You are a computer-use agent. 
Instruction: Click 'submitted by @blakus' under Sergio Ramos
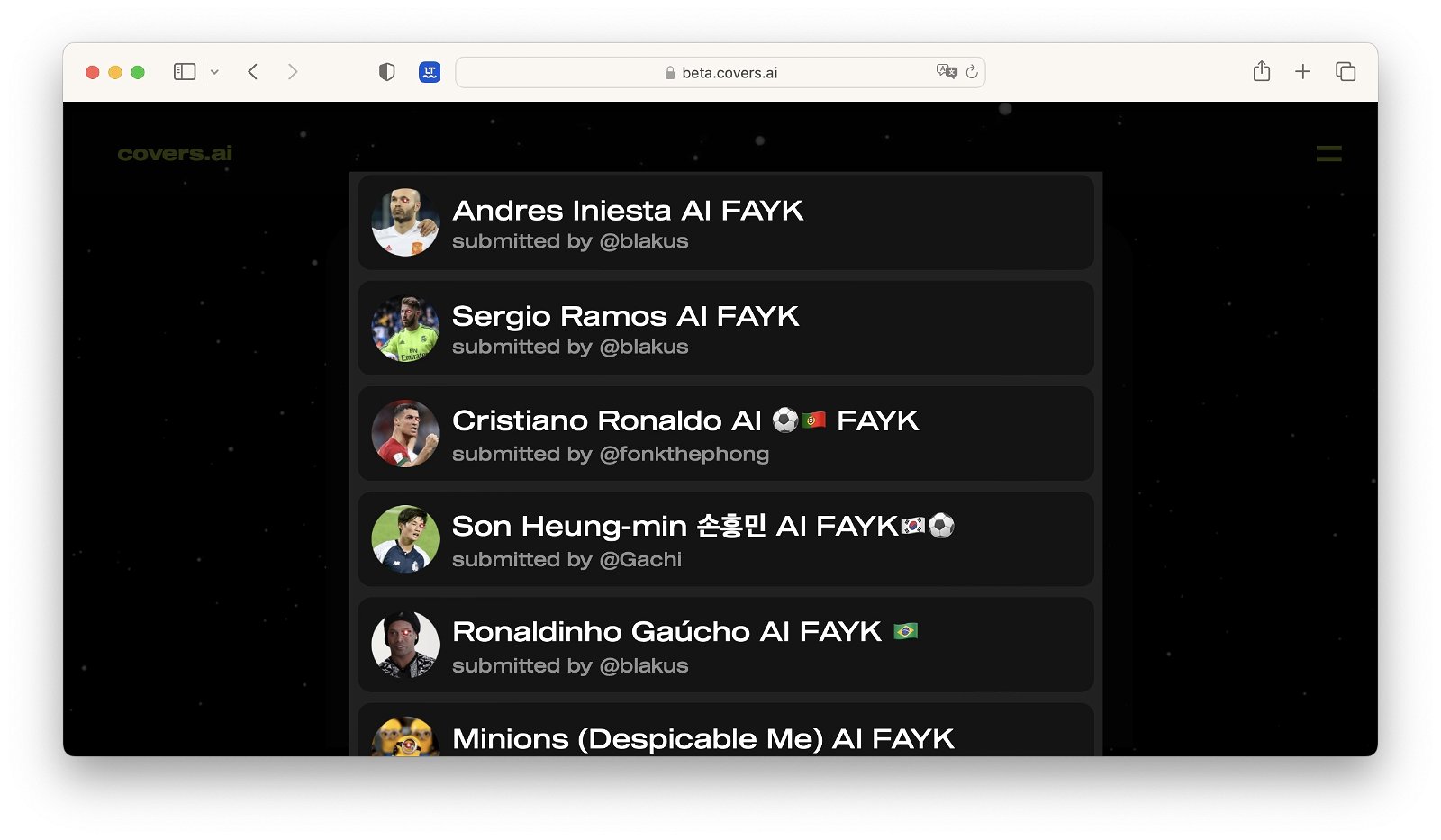(x=570, y=347)
